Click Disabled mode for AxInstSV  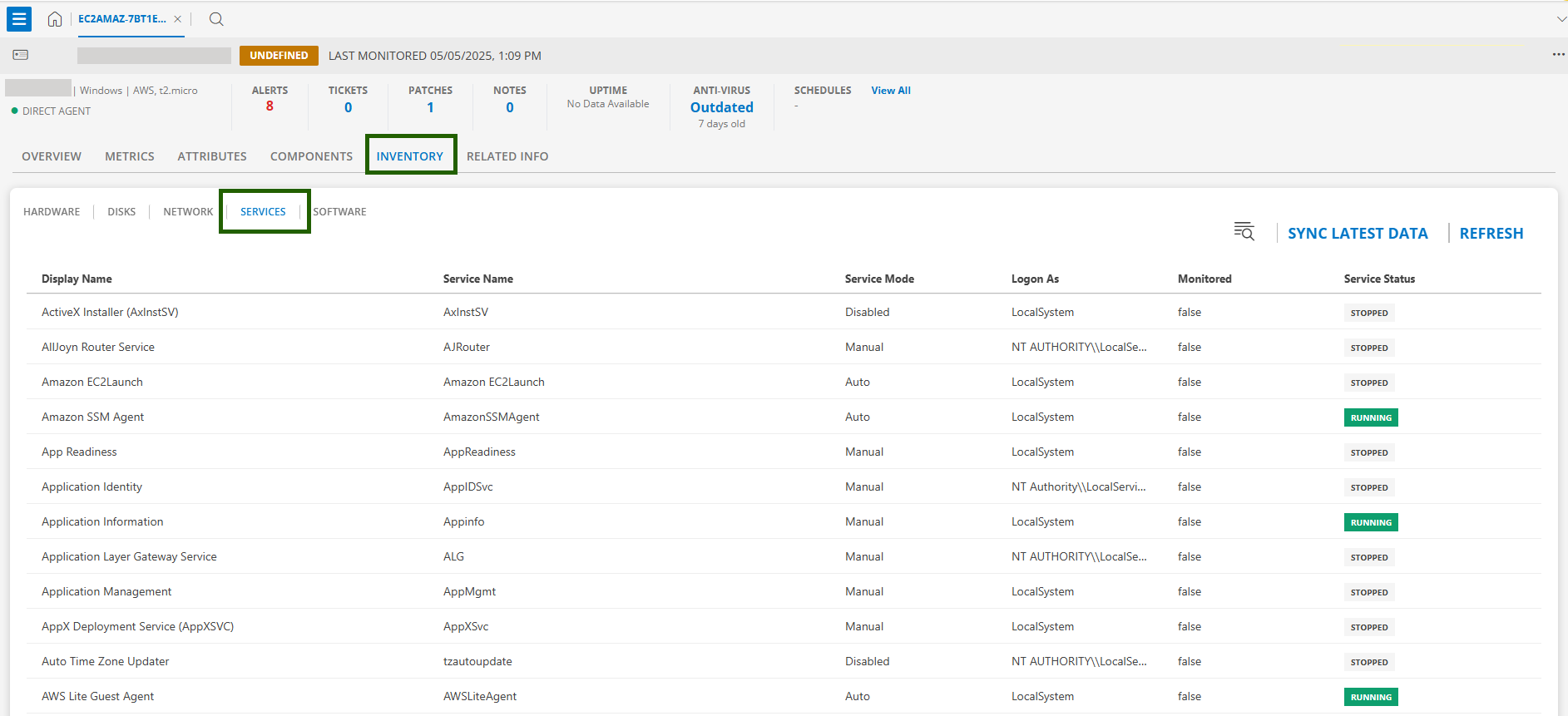point(868,312)
